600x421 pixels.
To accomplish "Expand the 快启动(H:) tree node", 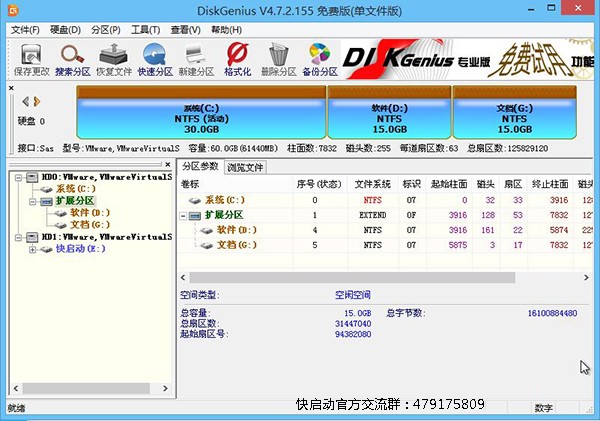I will [32, 249].
